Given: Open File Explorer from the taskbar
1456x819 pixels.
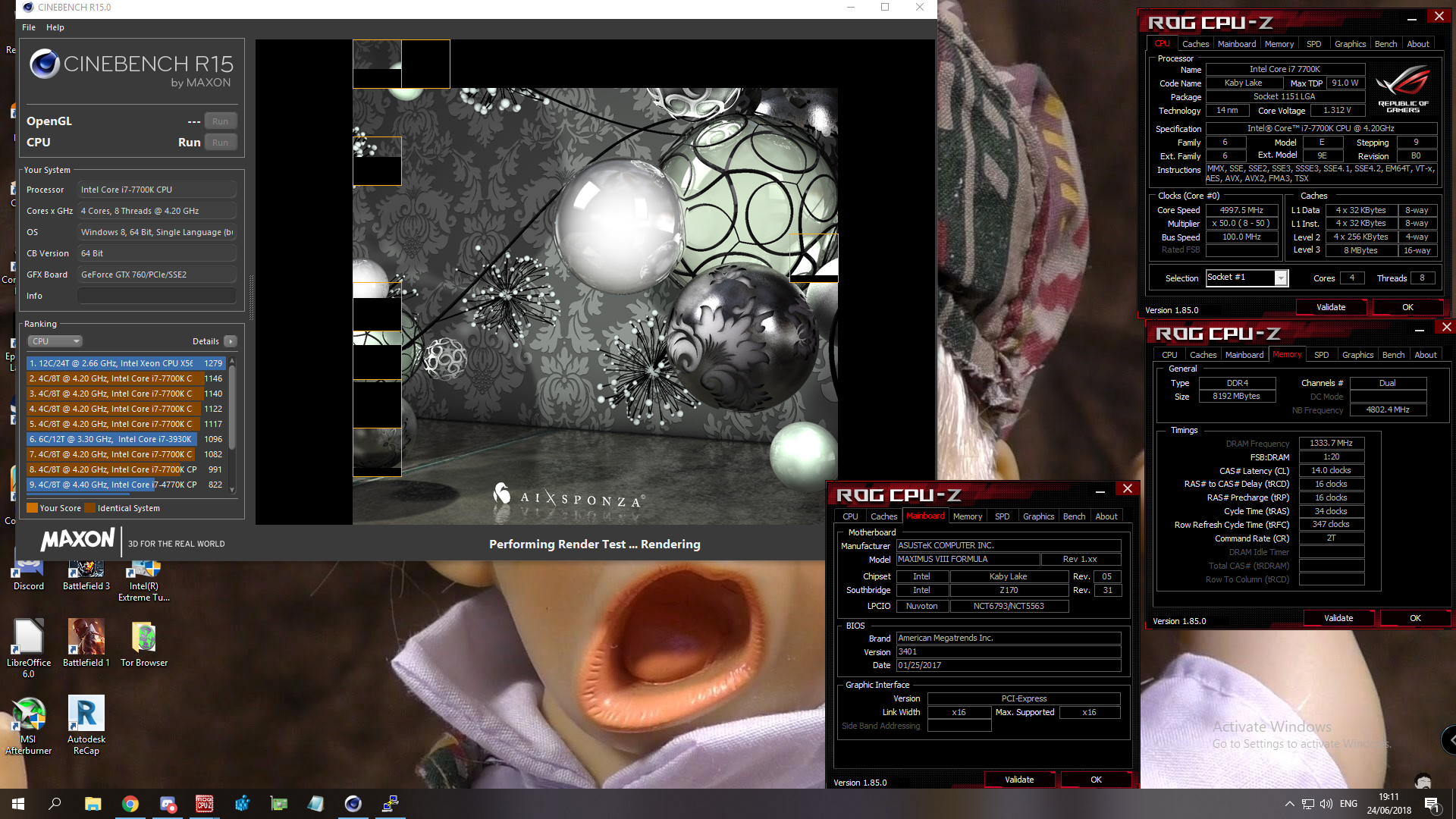Looking at the screenshot, I should click(93, 804).
